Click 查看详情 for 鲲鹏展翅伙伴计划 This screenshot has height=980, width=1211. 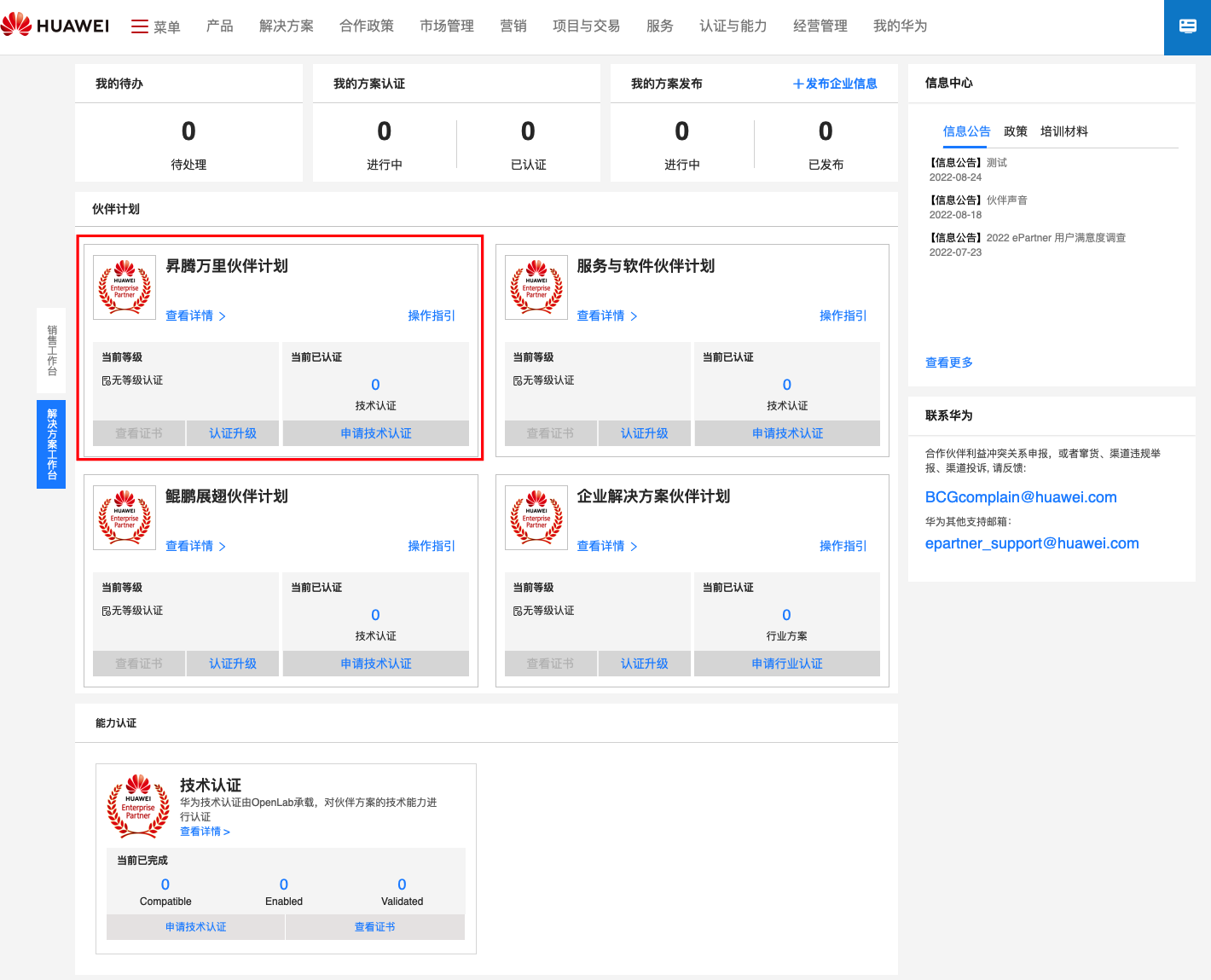tap(195, 546)
